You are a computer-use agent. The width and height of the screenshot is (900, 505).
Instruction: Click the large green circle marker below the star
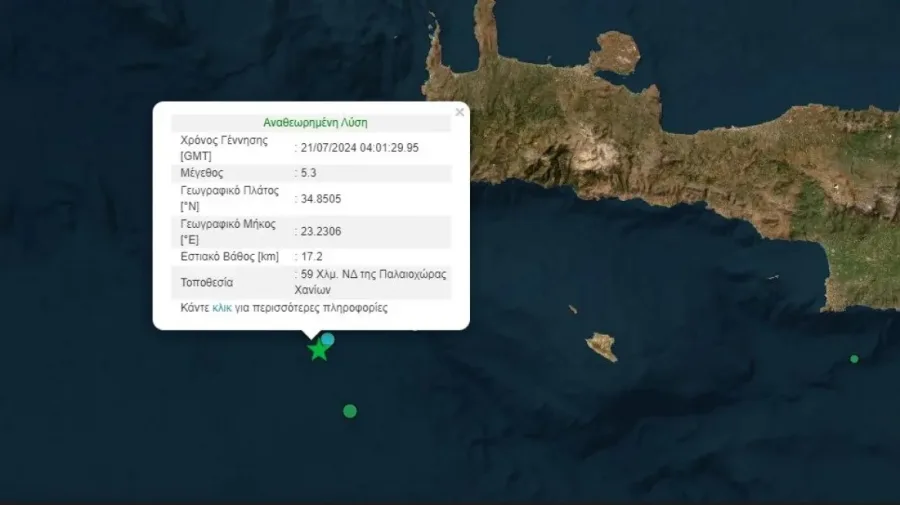point(349,411)
